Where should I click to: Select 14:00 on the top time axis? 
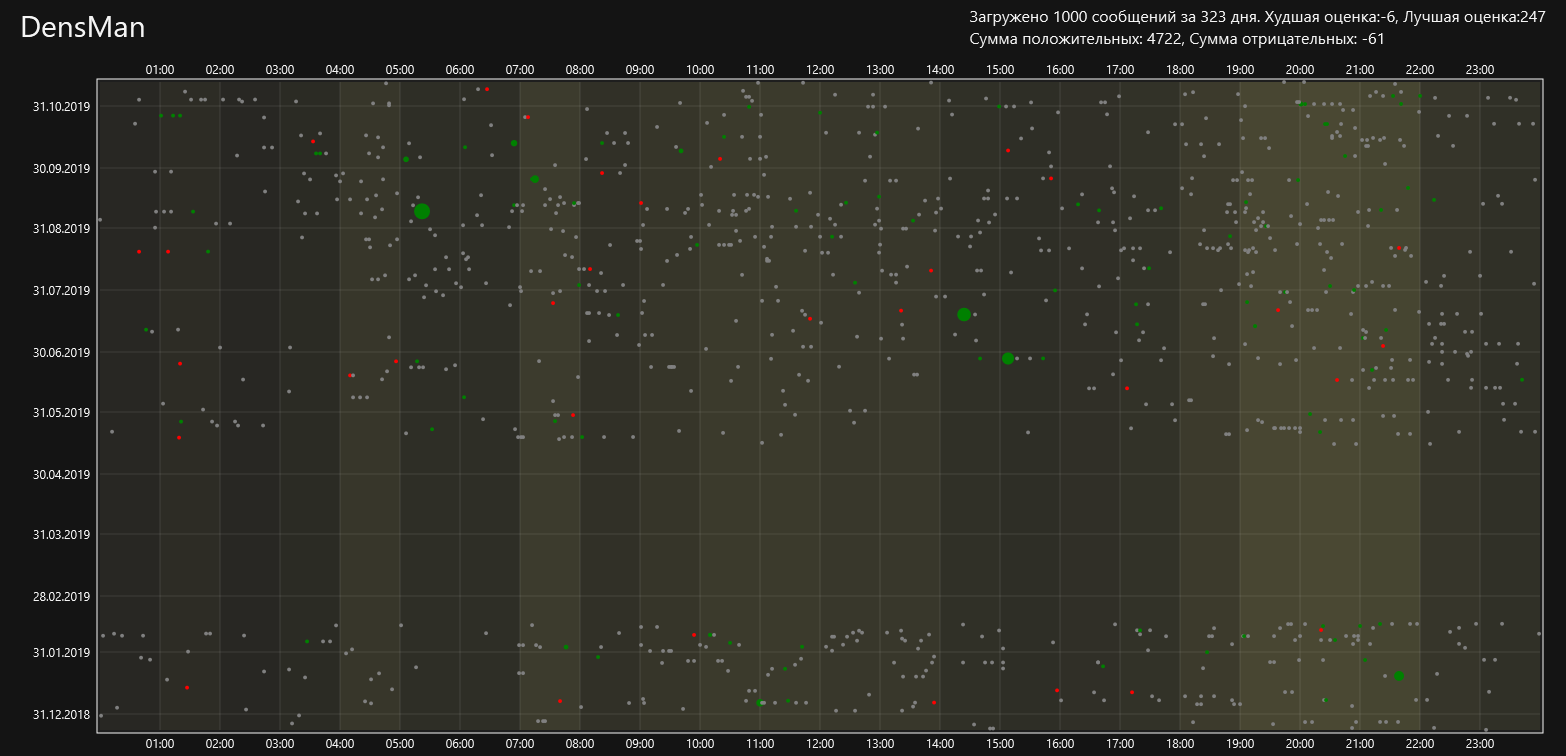(940, 70)
